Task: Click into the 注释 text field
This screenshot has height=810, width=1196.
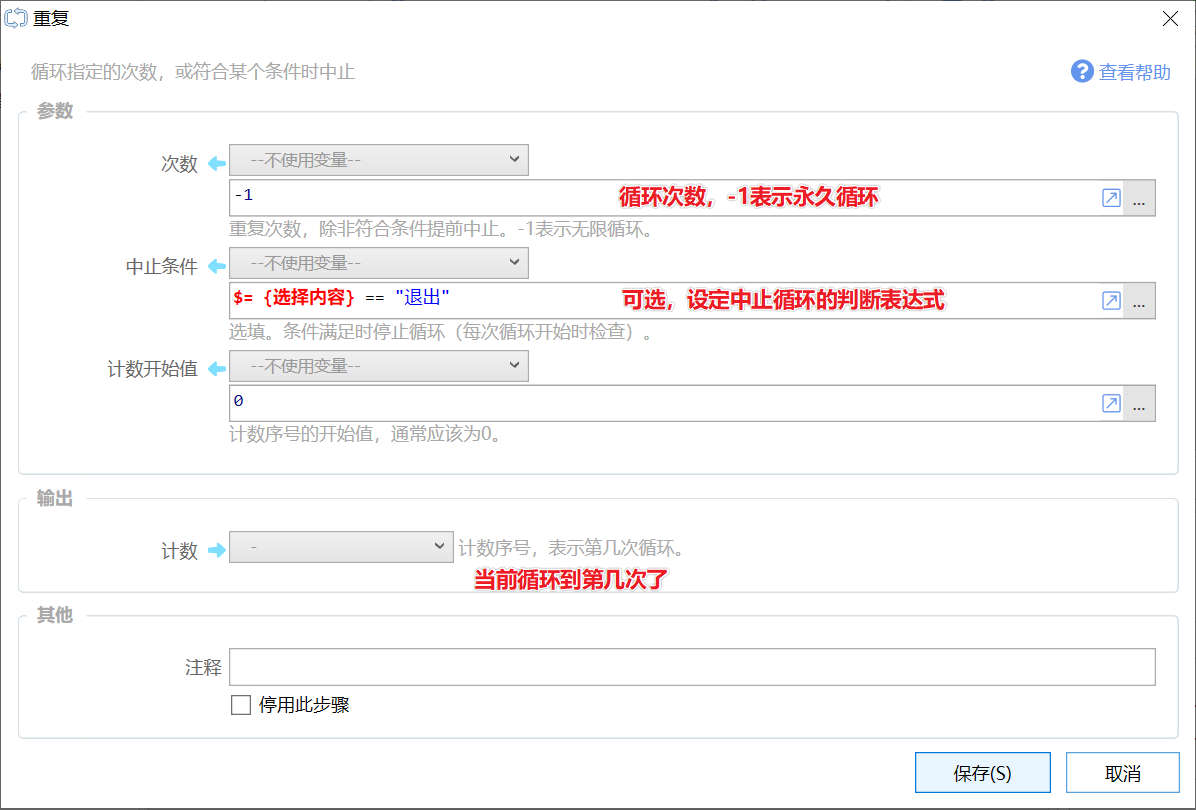Action: (692, 667)
